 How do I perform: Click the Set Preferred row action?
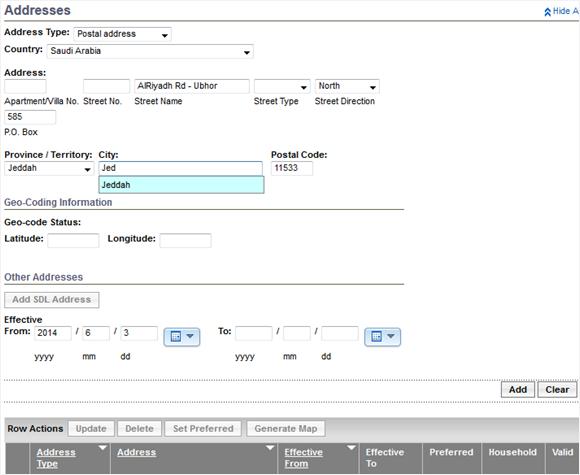tap(203, 429)
